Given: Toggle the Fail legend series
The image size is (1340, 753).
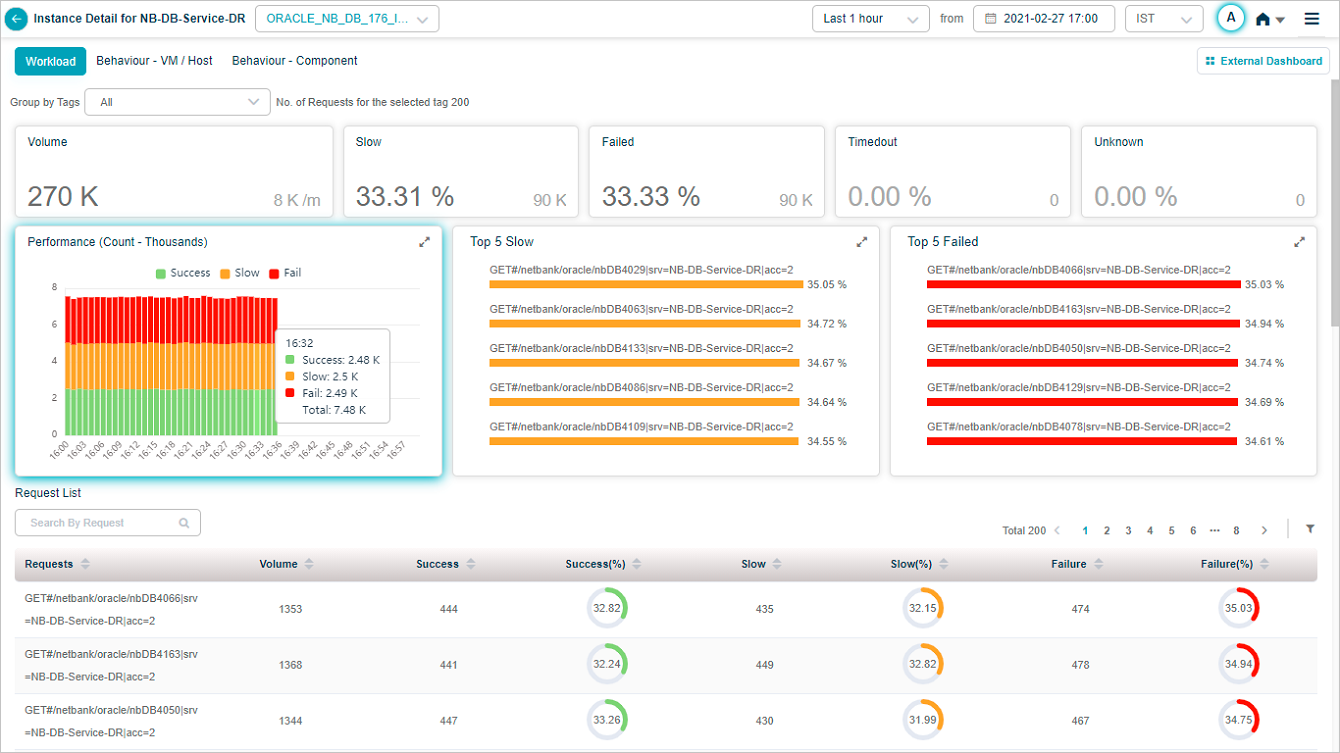Looking at the screenshot, I should (284, 273).
